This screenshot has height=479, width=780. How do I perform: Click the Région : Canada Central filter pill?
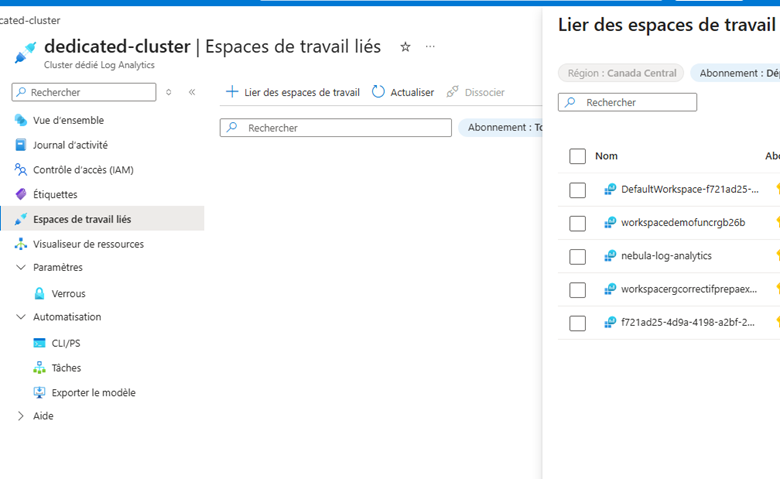(621, 73)
